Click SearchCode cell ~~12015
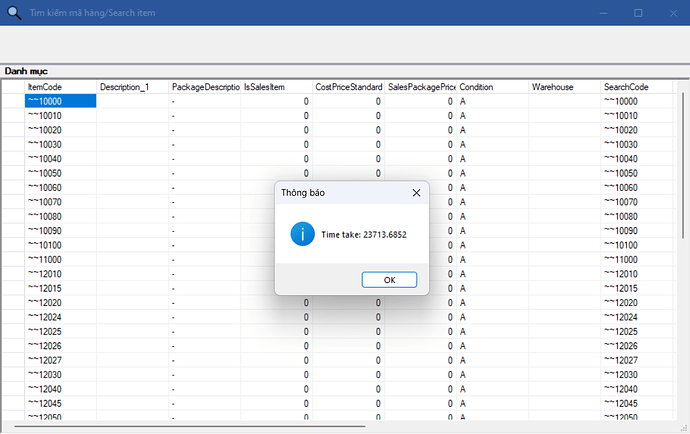690x434 pixels. tap(636, 288)
